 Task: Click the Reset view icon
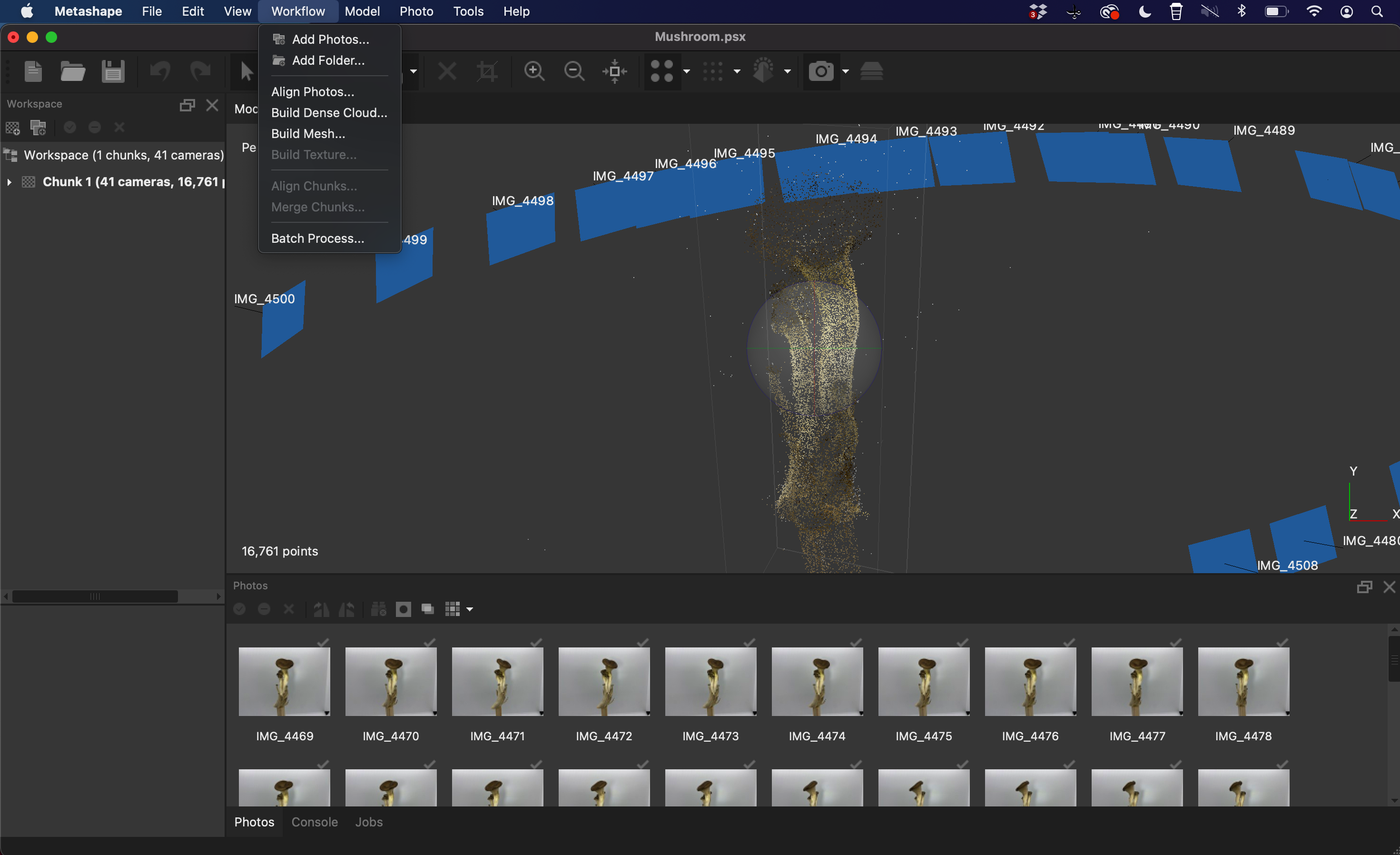615,71
